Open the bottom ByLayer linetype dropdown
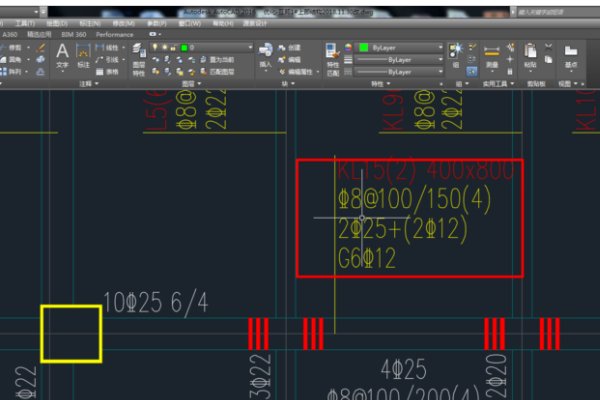Viewport: 600px width, 400px height. (x=440, y=72)
